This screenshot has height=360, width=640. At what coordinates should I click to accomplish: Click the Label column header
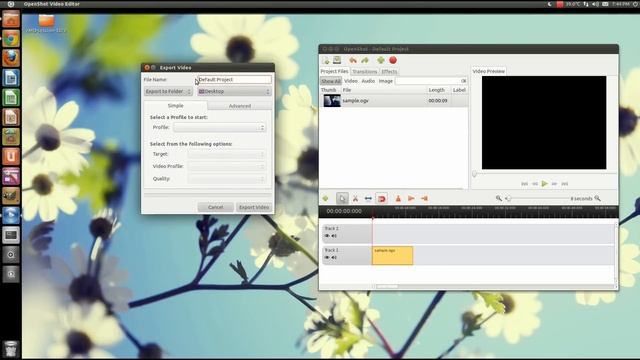[459, 90]
